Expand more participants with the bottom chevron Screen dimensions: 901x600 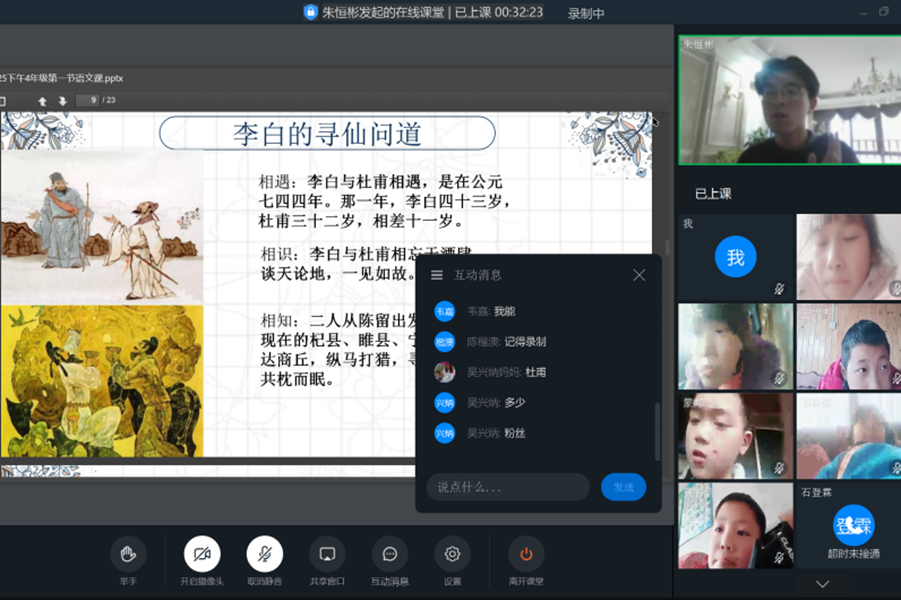(x=822, y=584)
